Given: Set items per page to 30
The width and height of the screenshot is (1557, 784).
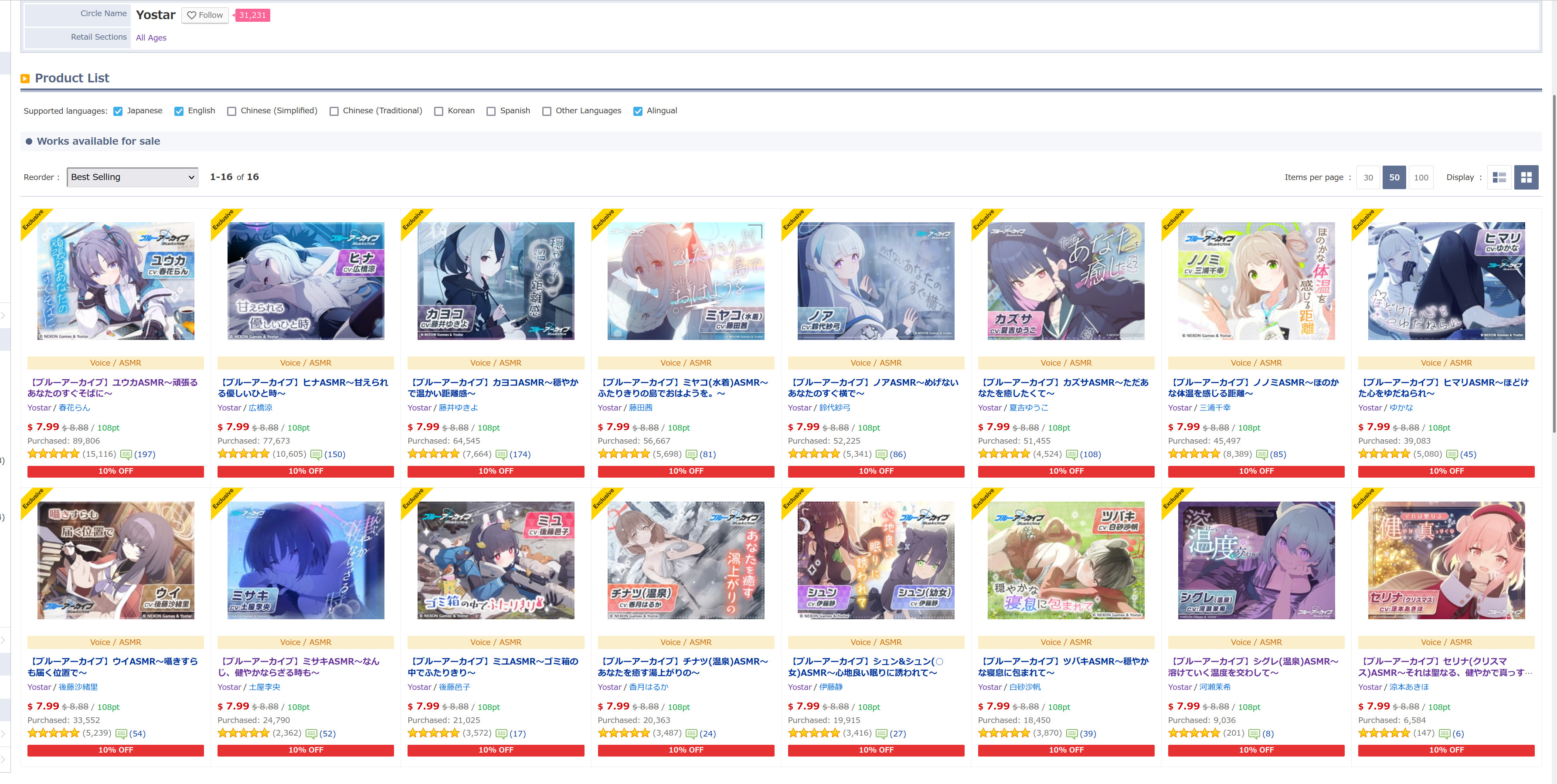Looking at the screenshot, I should [1368, 177].
